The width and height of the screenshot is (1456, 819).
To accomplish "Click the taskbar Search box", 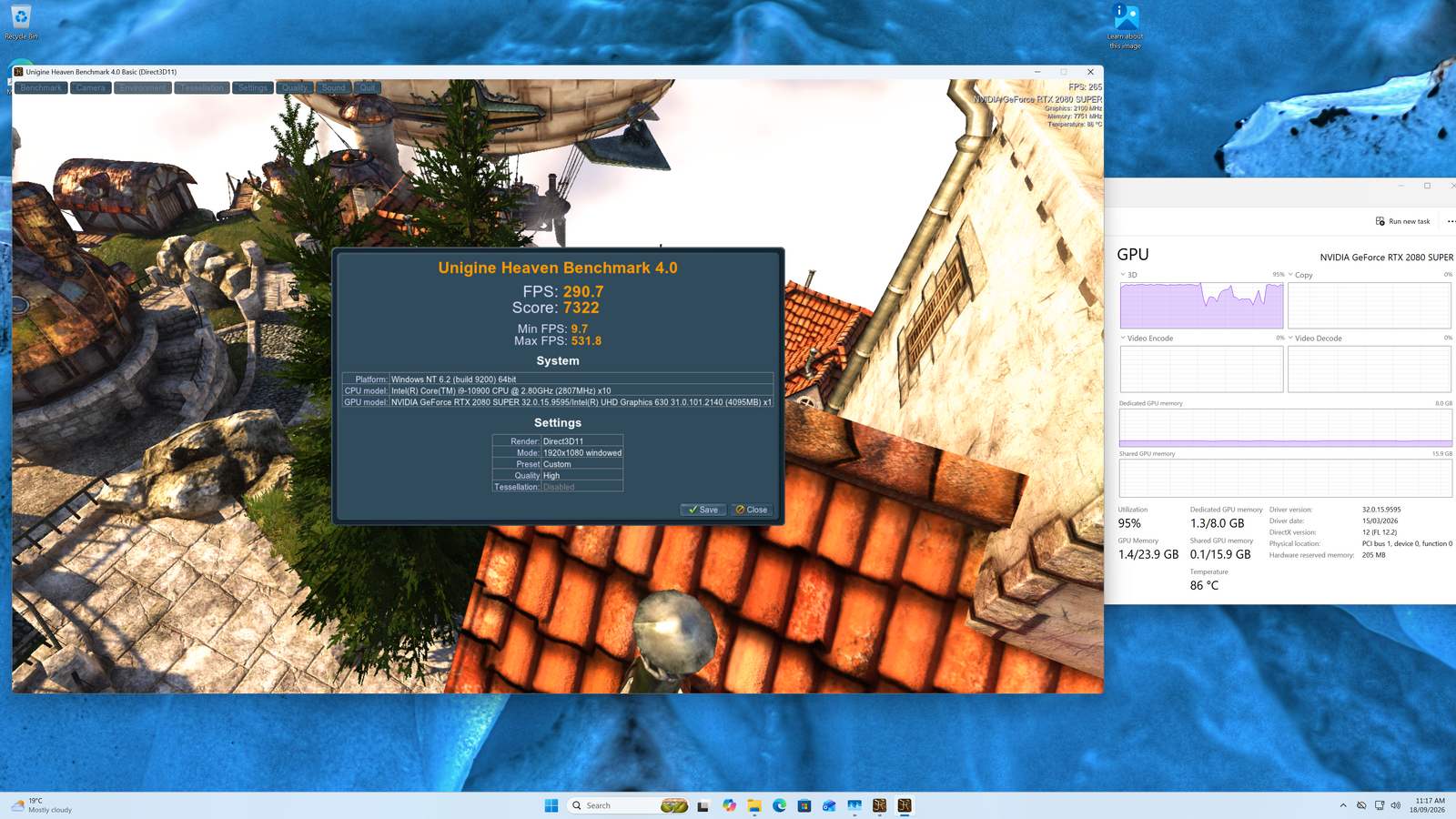I will 628,805.
